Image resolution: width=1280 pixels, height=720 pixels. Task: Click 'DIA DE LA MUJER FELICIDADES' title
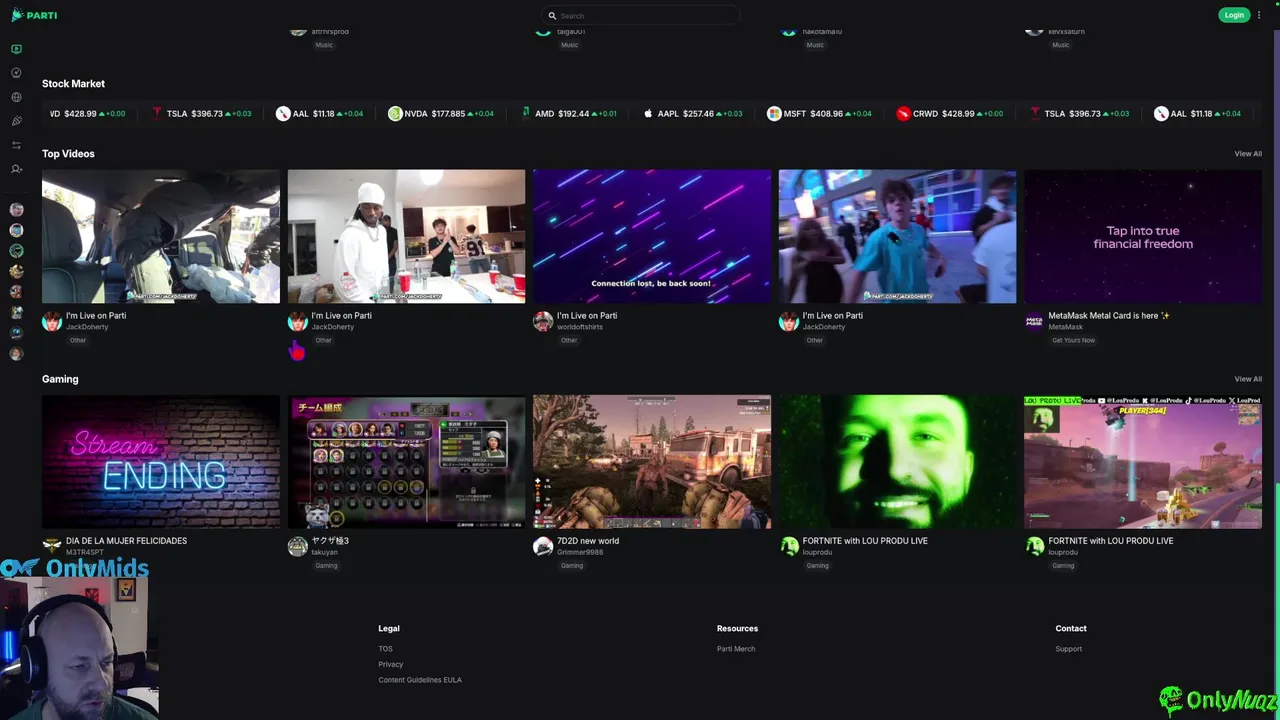tap(126, 541)
